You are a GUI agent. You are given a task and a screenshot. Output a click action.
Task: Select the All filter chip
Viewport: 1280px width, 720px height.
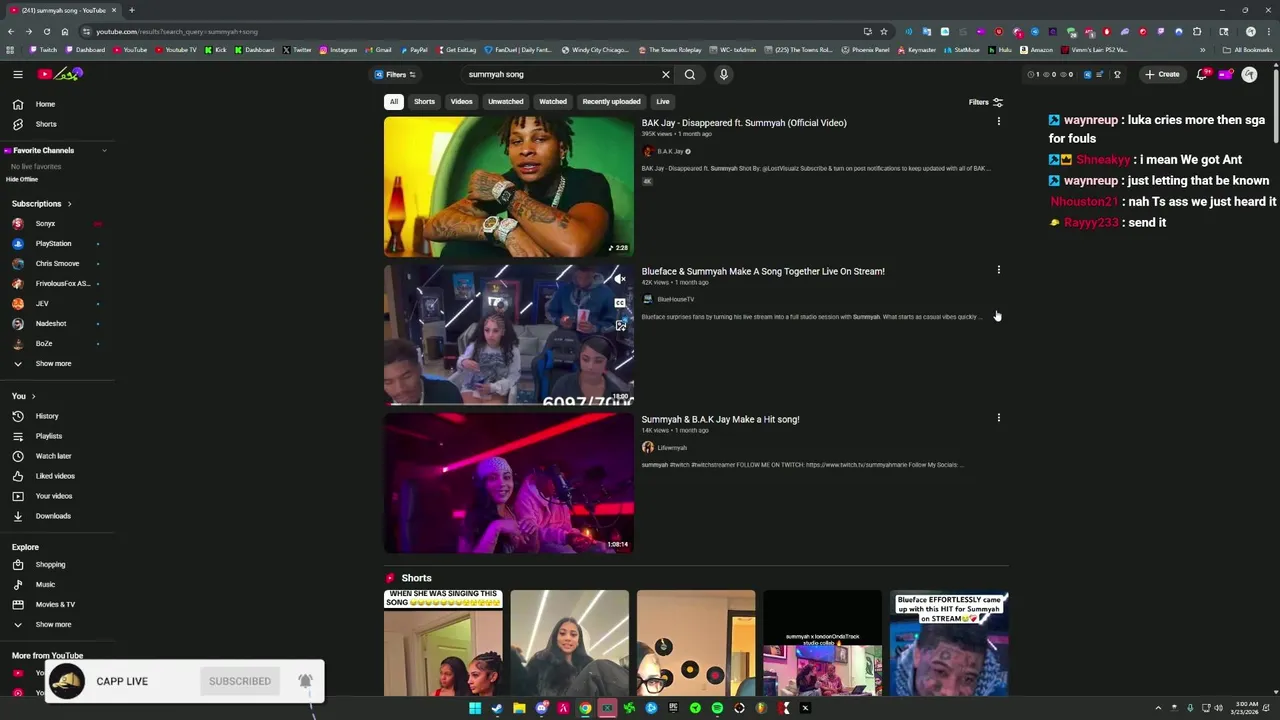[394, 101]
